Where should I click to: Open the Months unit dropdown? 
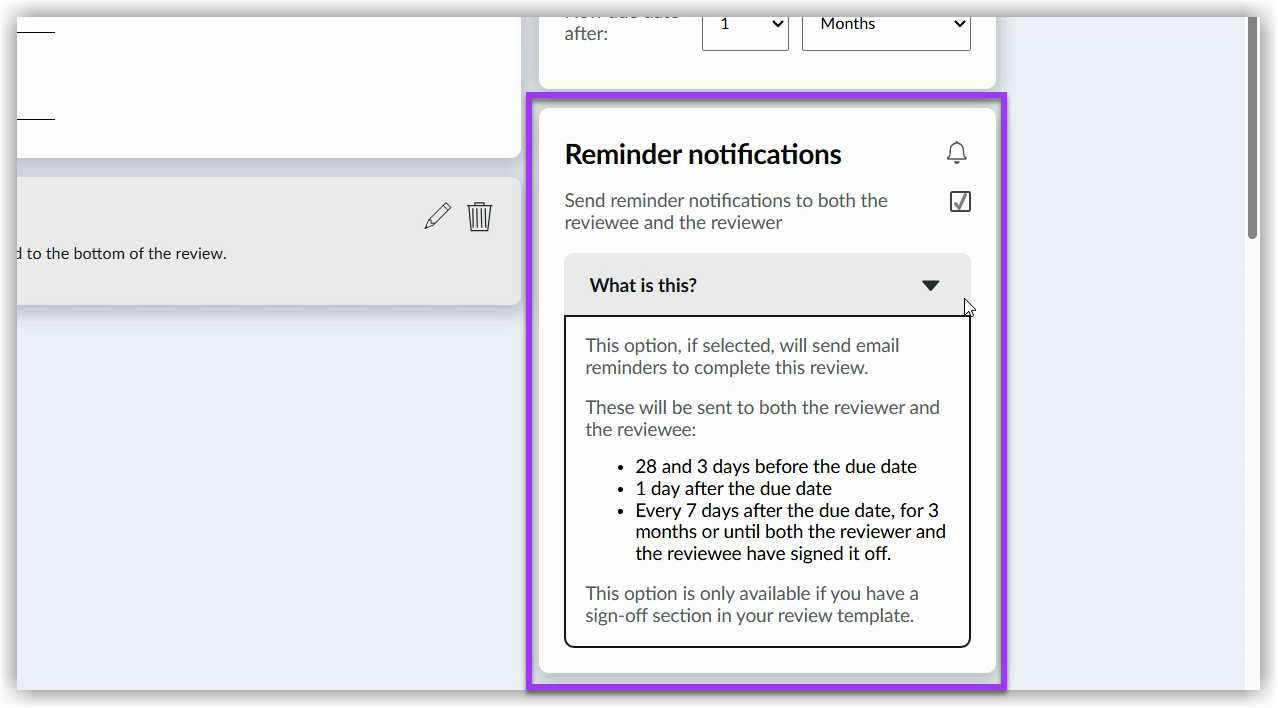pos(885,23)
